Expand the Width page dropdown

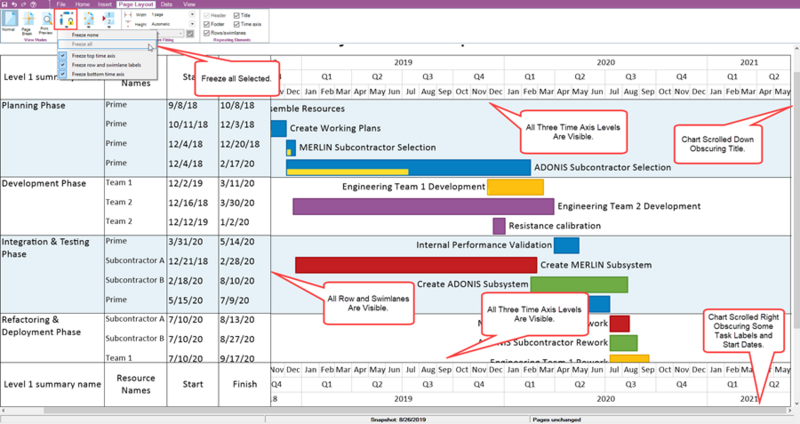click(192, 15)
